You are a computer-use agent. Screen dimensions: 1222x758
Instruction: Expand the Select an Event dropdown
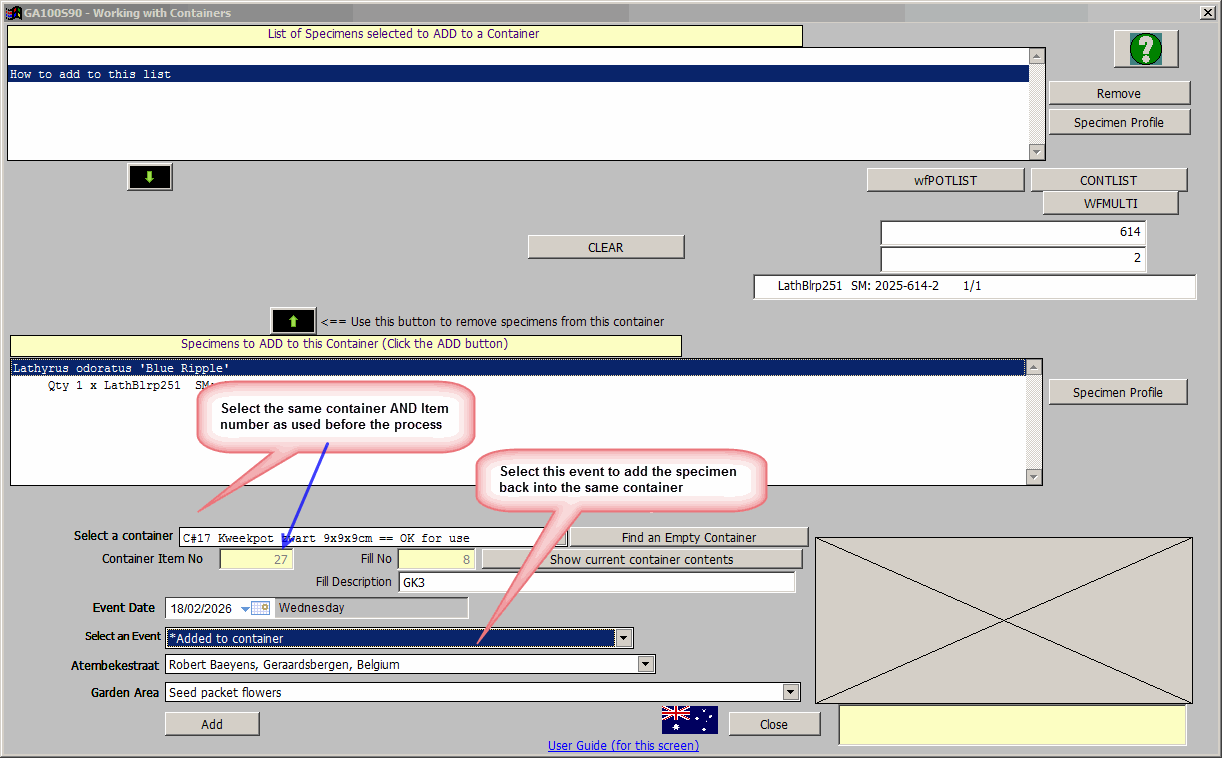click(x=624, y=638)
